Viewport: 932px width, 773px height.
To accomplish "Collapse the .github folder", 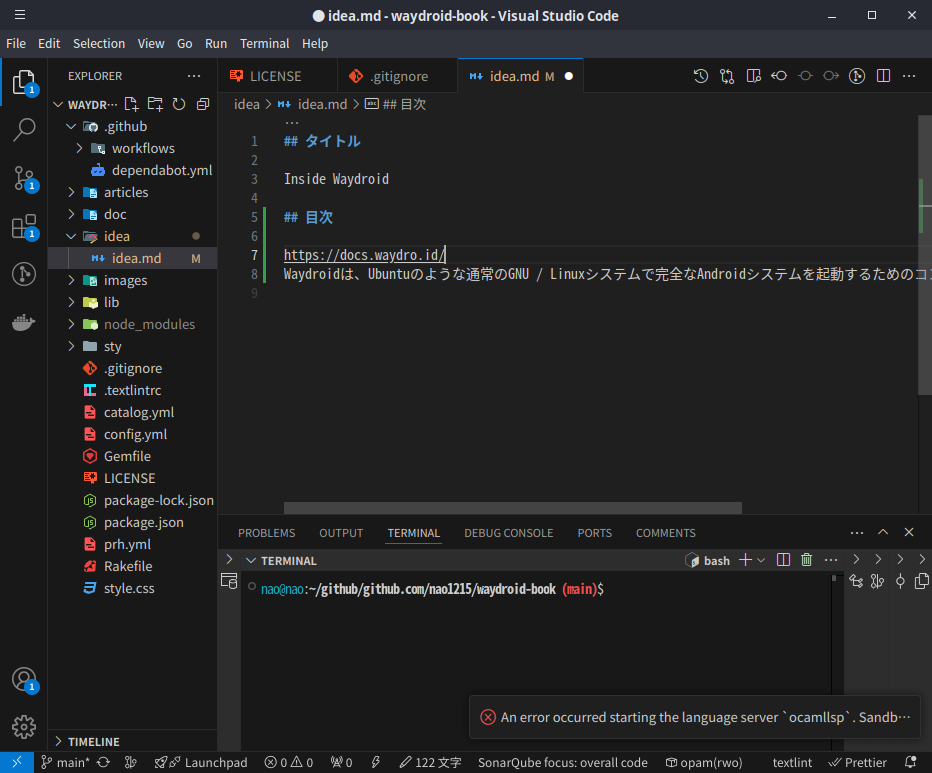I will [x=70, y=125].
